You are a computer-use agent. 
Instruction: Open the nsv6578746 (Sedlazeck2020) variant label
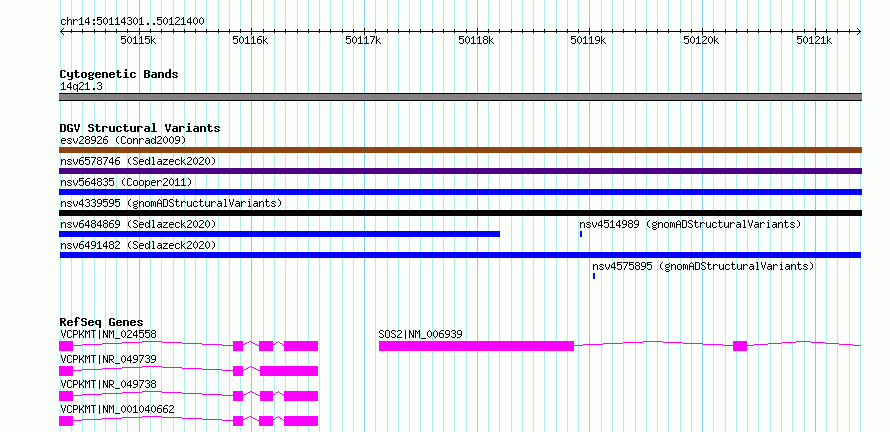click(138, 161)
